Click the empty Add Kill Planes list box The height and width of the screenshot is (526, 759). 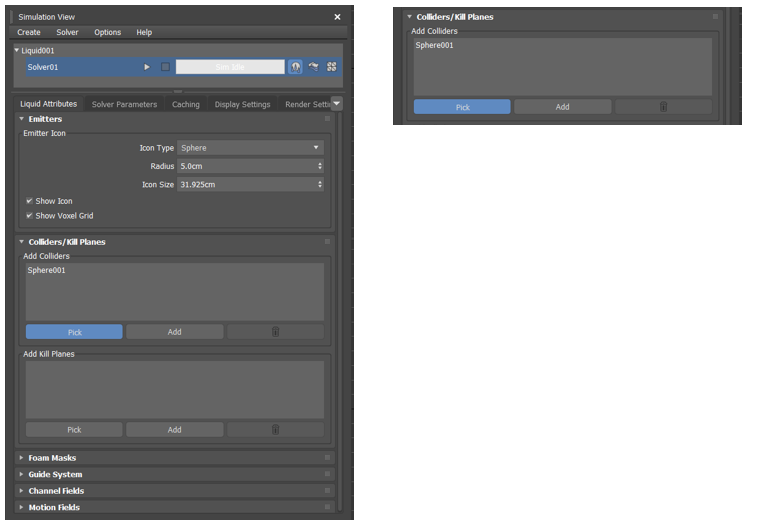[175, 390]
